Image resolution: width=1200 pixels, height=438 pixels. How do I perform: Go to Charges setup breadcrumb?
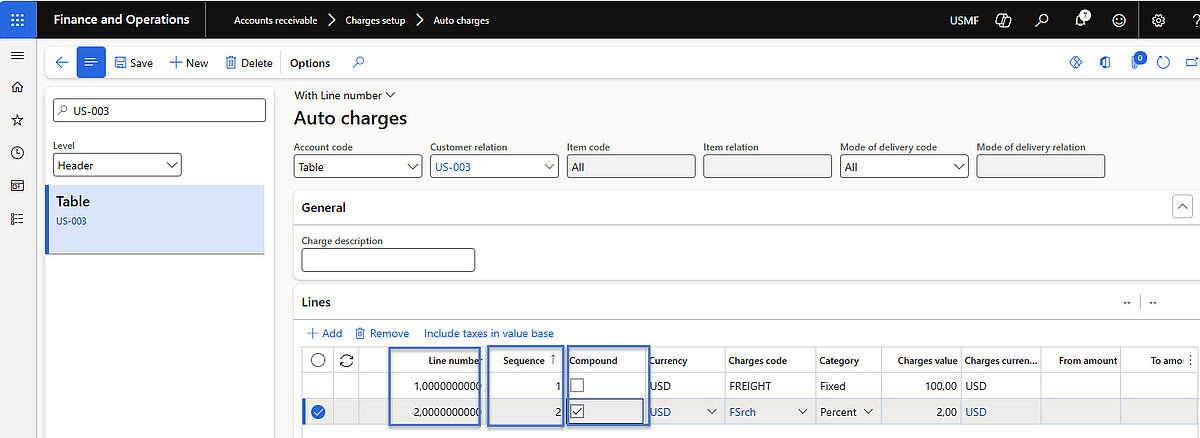point(375,20)
